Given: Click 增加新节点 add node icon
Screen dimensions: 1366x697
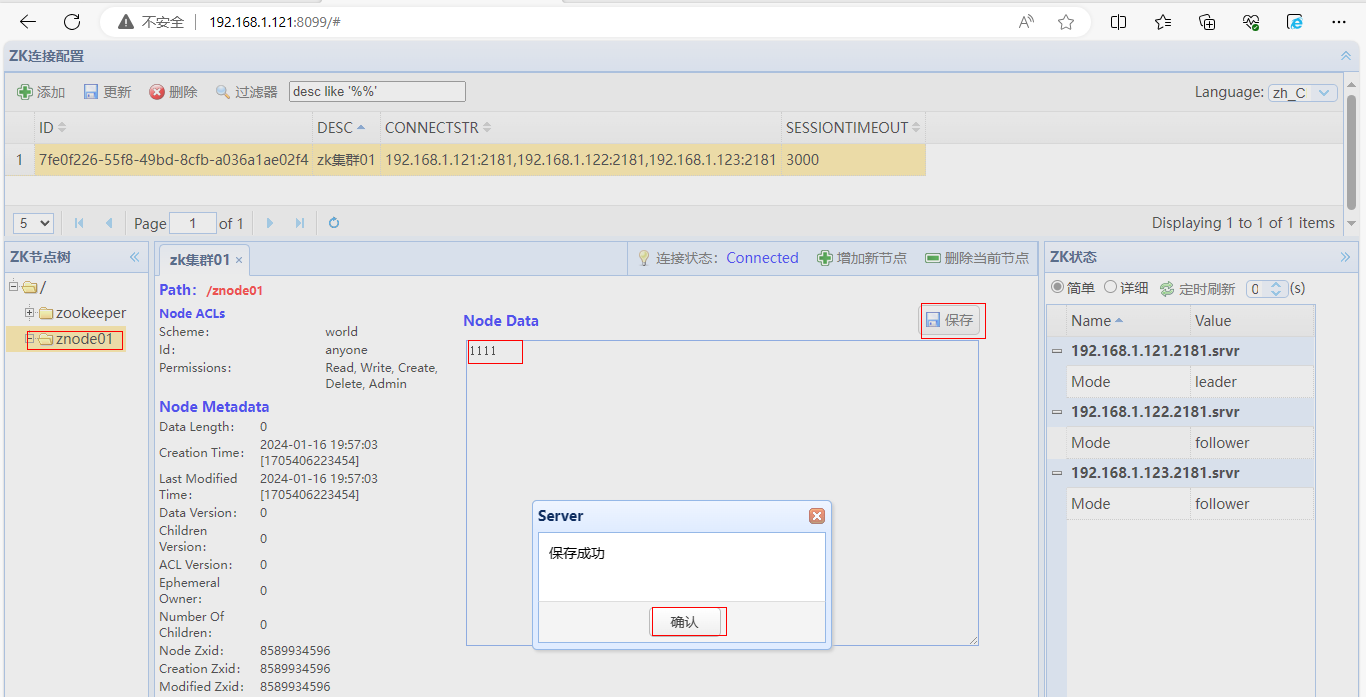Looking at the screenshot, I should pos(825,258).
